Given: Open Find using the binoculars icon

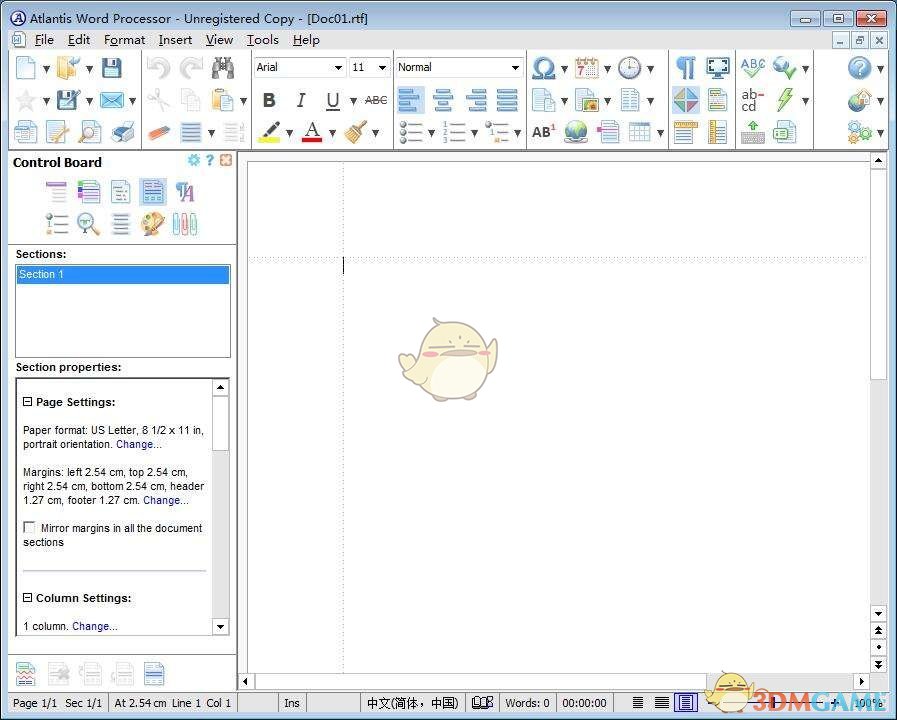Looking at the screenshot, I should coord(223,67).
